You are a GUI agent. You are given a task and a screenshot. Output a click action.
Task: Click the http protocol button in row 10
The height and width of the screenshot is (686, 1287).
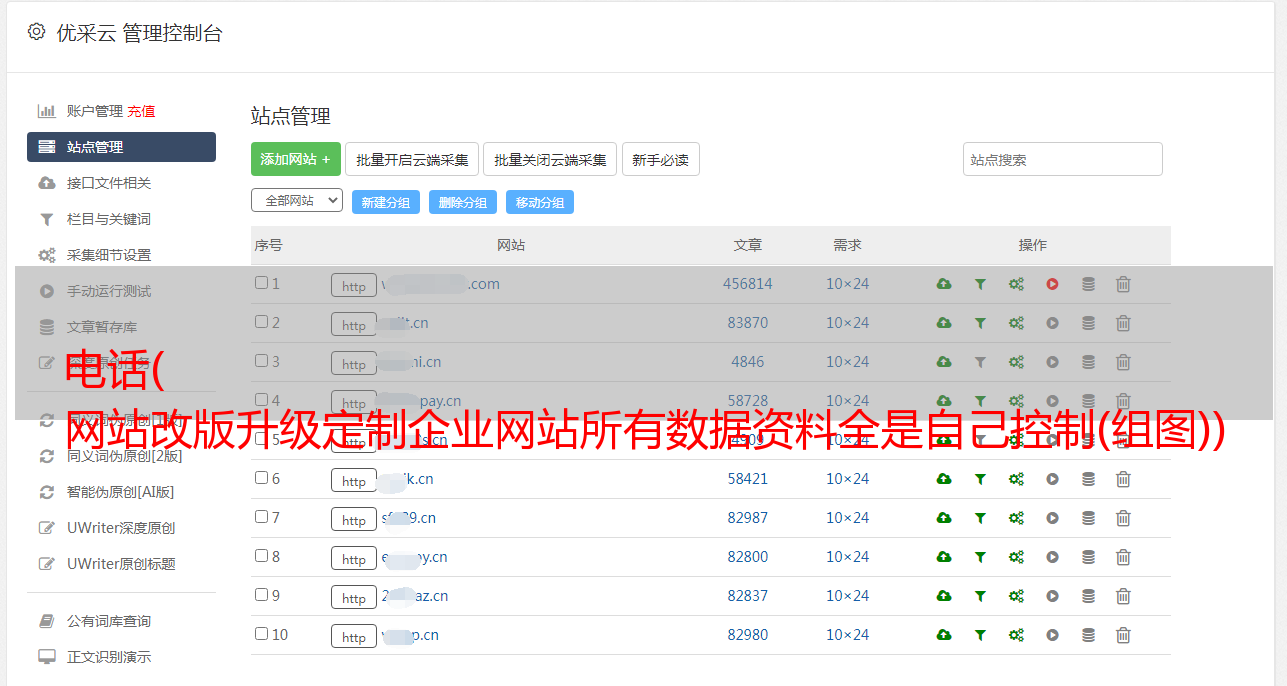(x=354, y=637)
